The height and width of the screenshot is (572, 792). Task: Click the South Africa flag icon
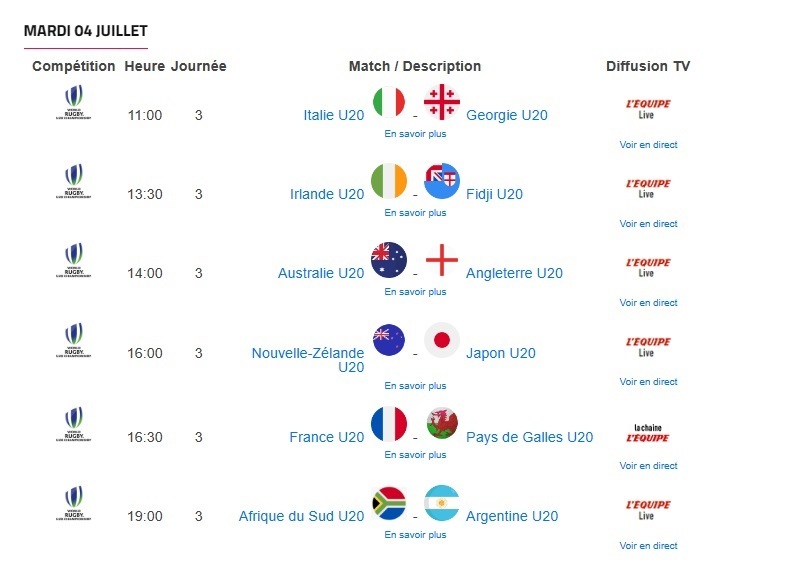[389, 503]
